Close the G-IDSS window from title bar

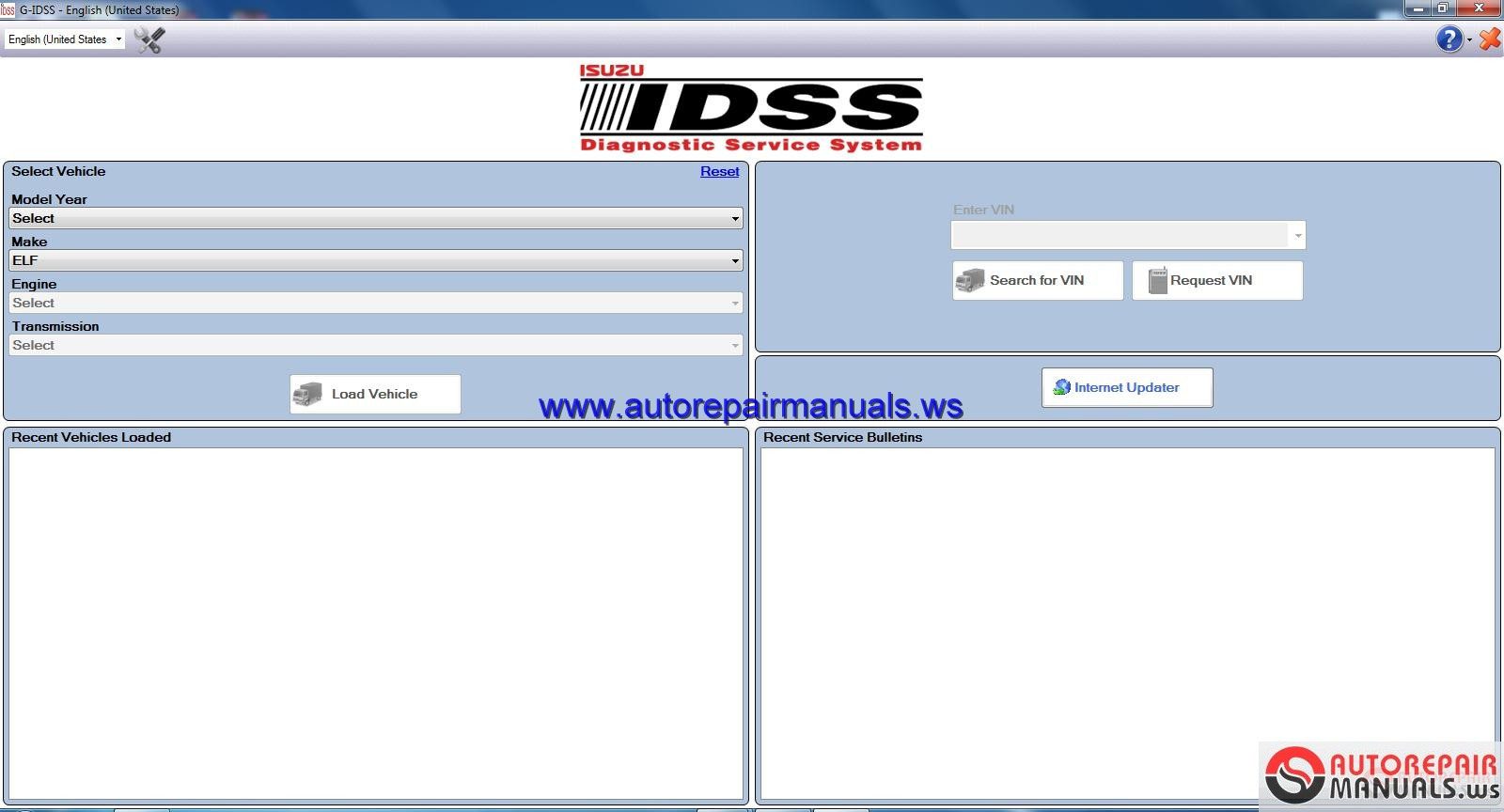1479,8
